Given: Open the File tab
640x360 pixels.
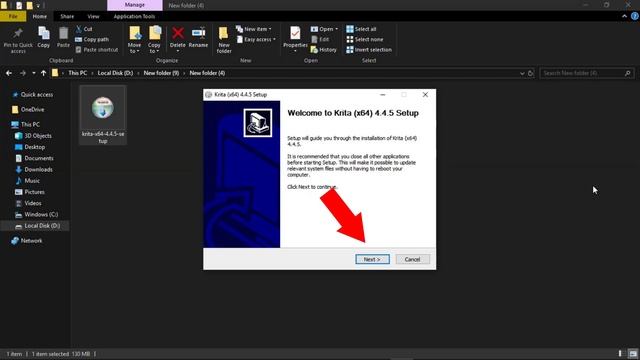Looking at the screenshot, I should (x=13, y=16).
